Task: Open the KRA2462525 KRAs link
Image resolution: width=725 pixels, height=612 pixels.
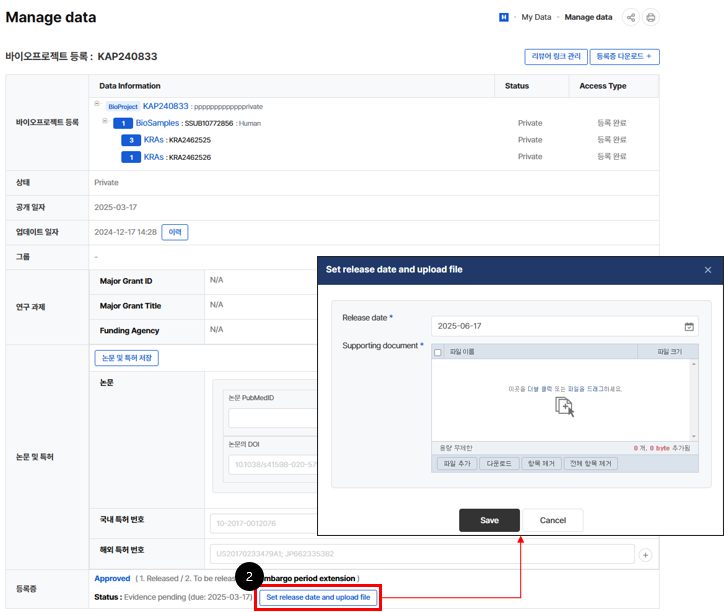Action: 153,140
